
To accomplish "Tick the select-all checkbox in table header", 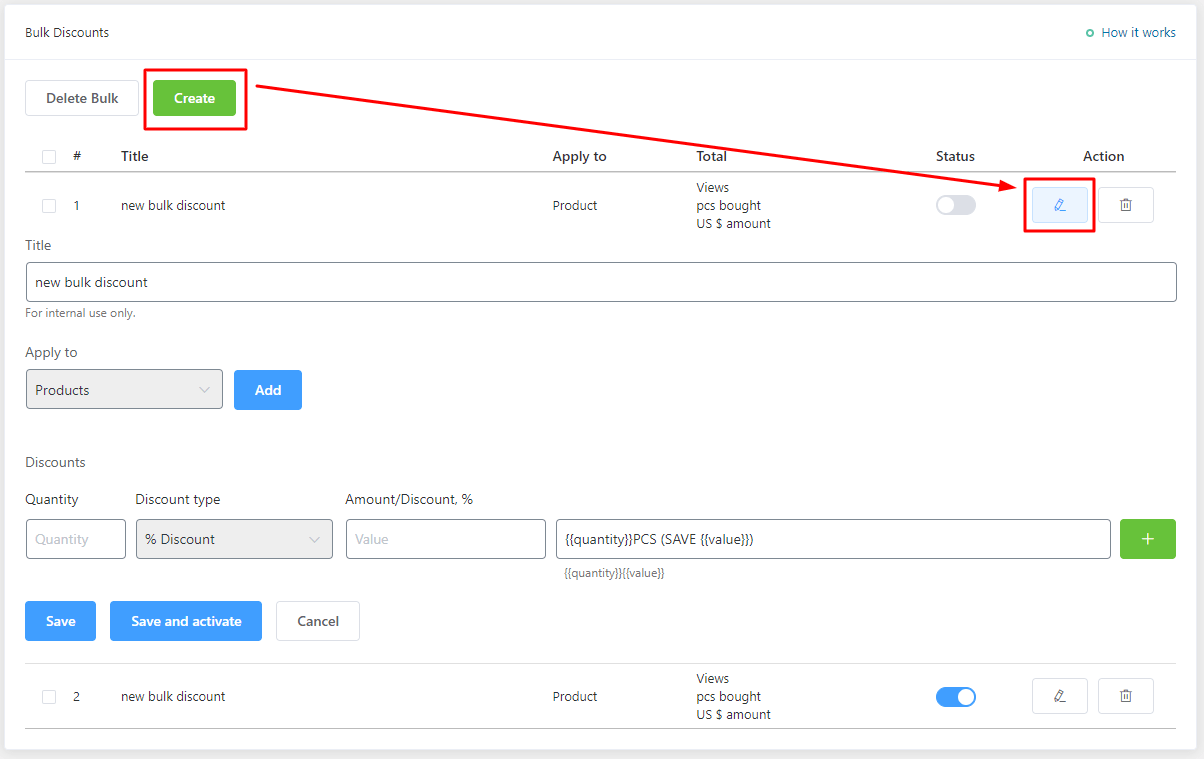I will pyautogui.click(x=49, y=157).
